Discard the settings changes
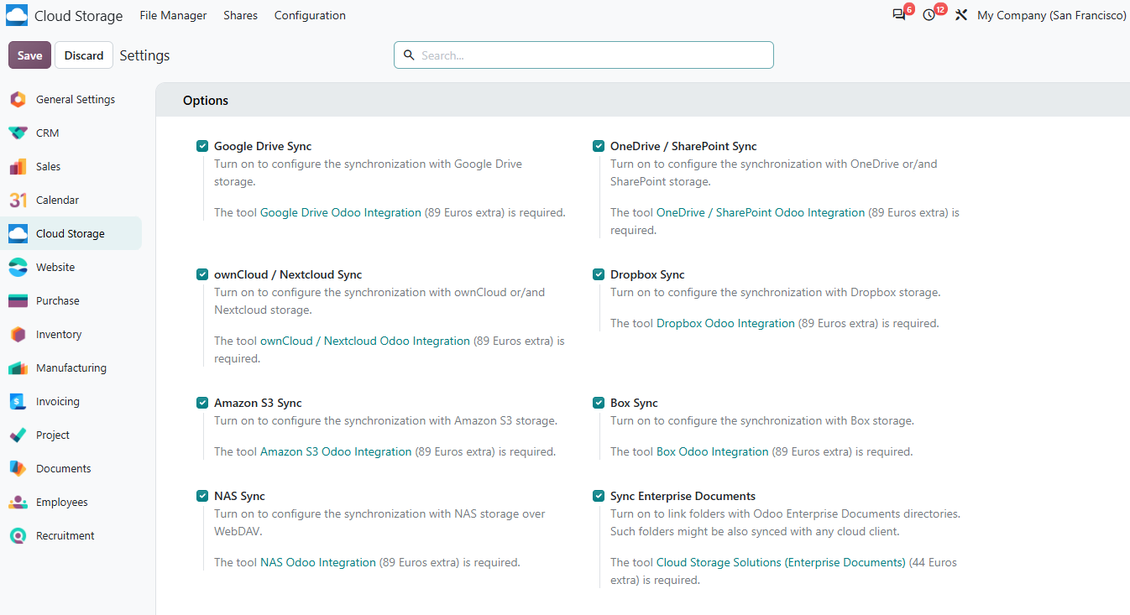 pos(84,56)
